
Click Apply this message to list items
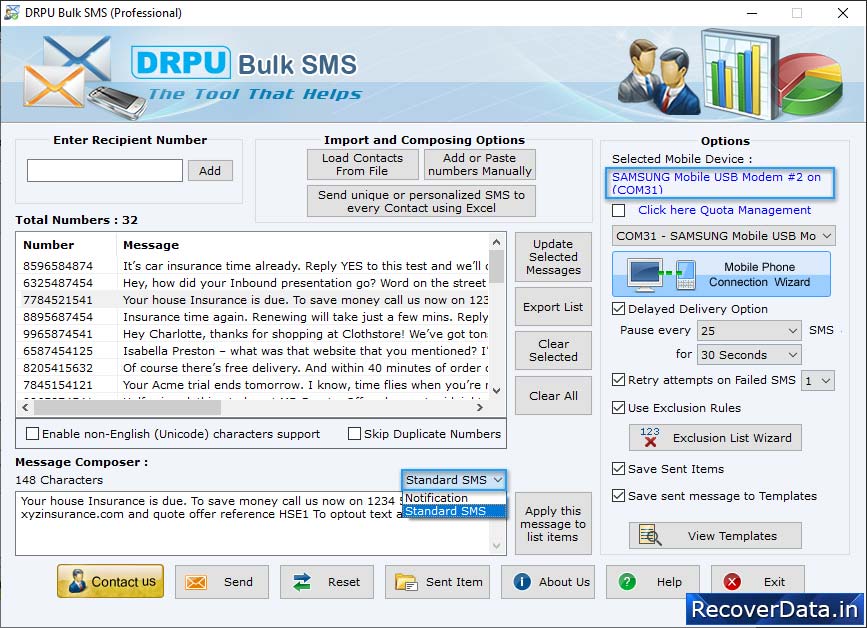tap(553, 524)
